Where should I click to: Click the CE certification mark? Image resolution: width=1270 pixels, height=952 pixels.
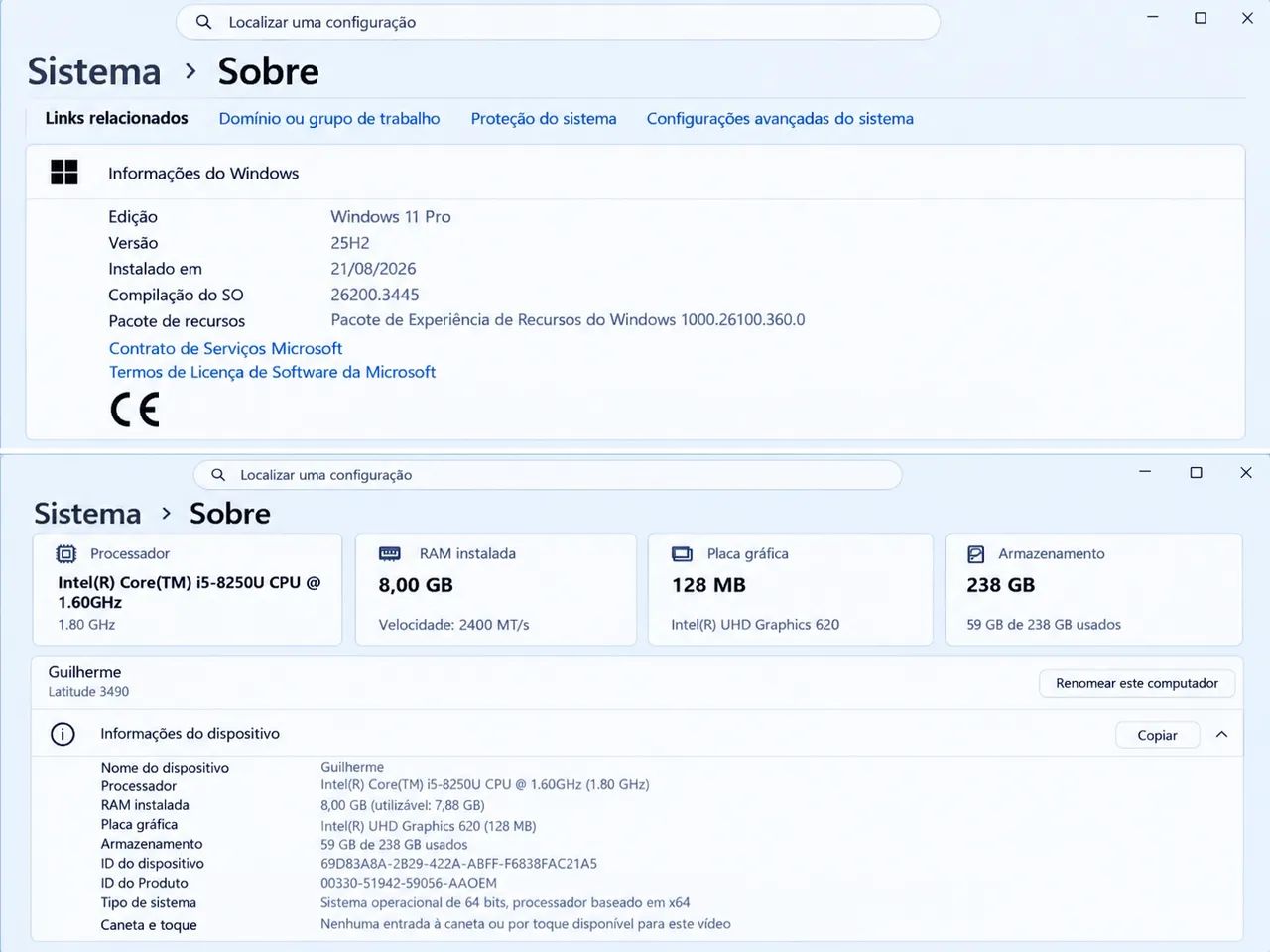point(134,410)
